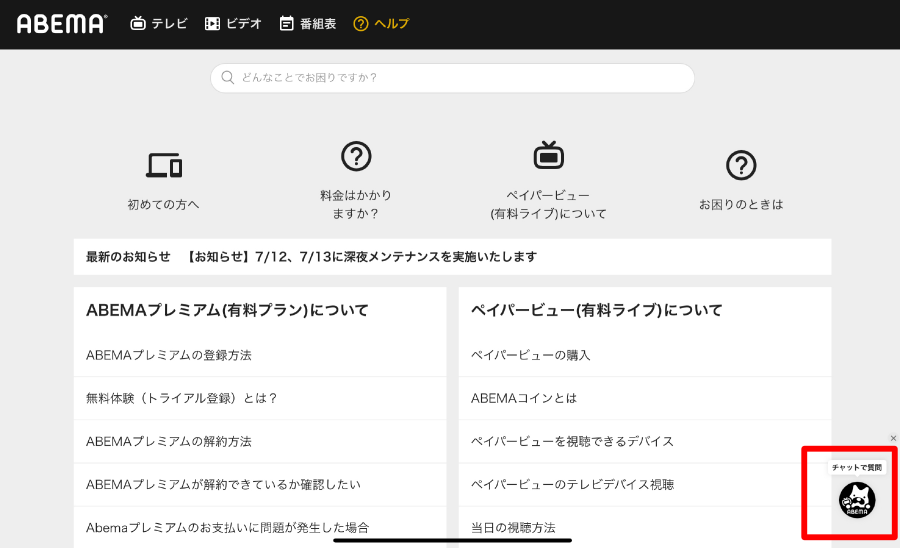Focus the どんなことでお困りですか？ search field

(452, 78)
